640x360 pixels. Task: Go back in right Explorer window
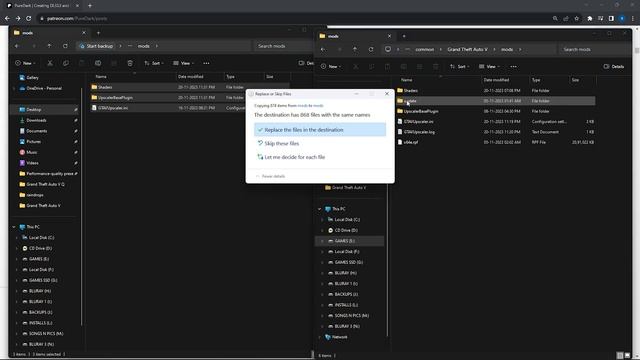pos(323,49)
